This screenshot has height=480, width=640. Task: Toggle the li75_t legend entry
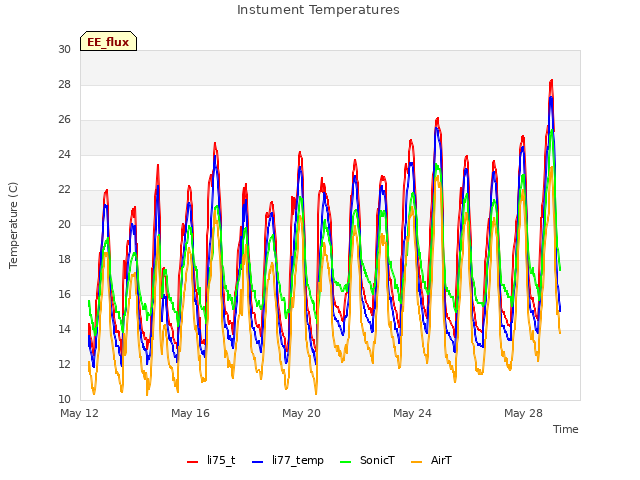tap(211, 460)
